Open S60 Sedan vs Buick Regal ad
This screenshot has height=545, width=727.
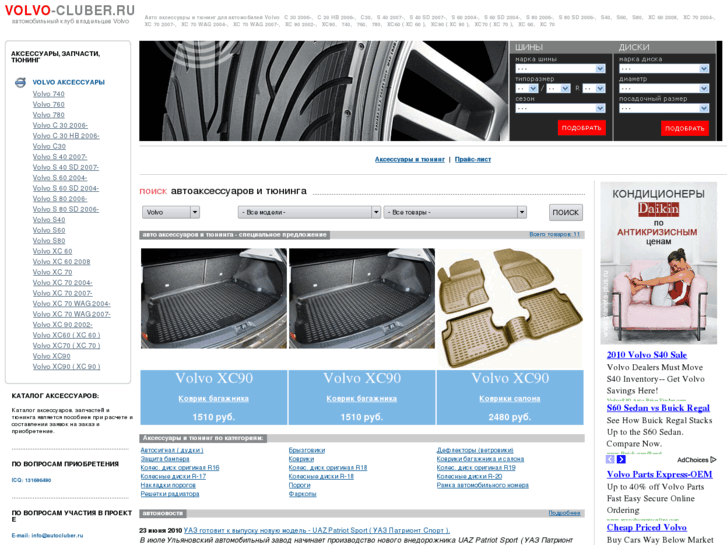point(658,408)
